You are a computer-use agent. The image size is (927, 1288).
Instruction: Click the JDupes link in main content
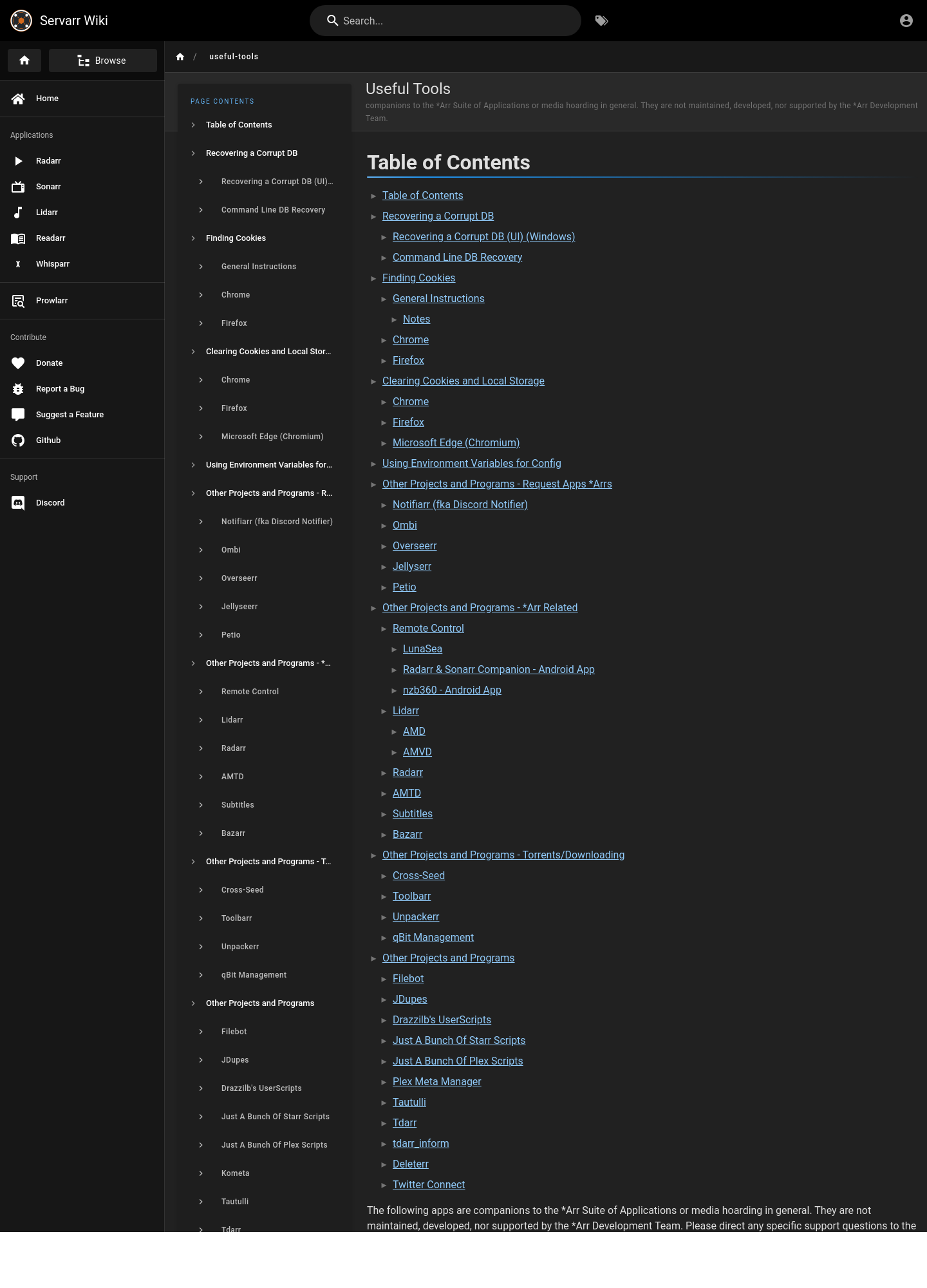[409, 999]
